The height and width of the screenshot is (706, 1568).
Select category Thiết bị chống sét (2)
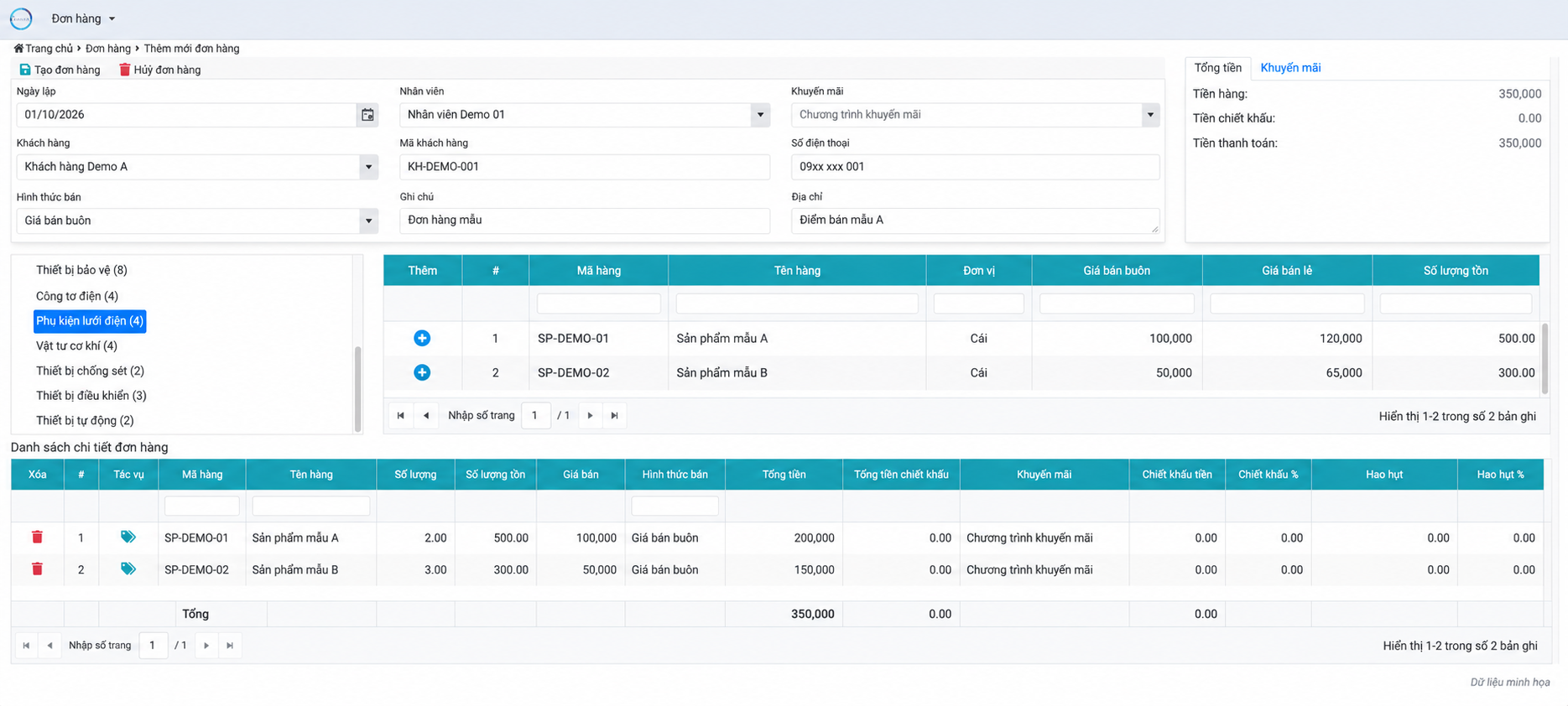click(x=90, y=371)
